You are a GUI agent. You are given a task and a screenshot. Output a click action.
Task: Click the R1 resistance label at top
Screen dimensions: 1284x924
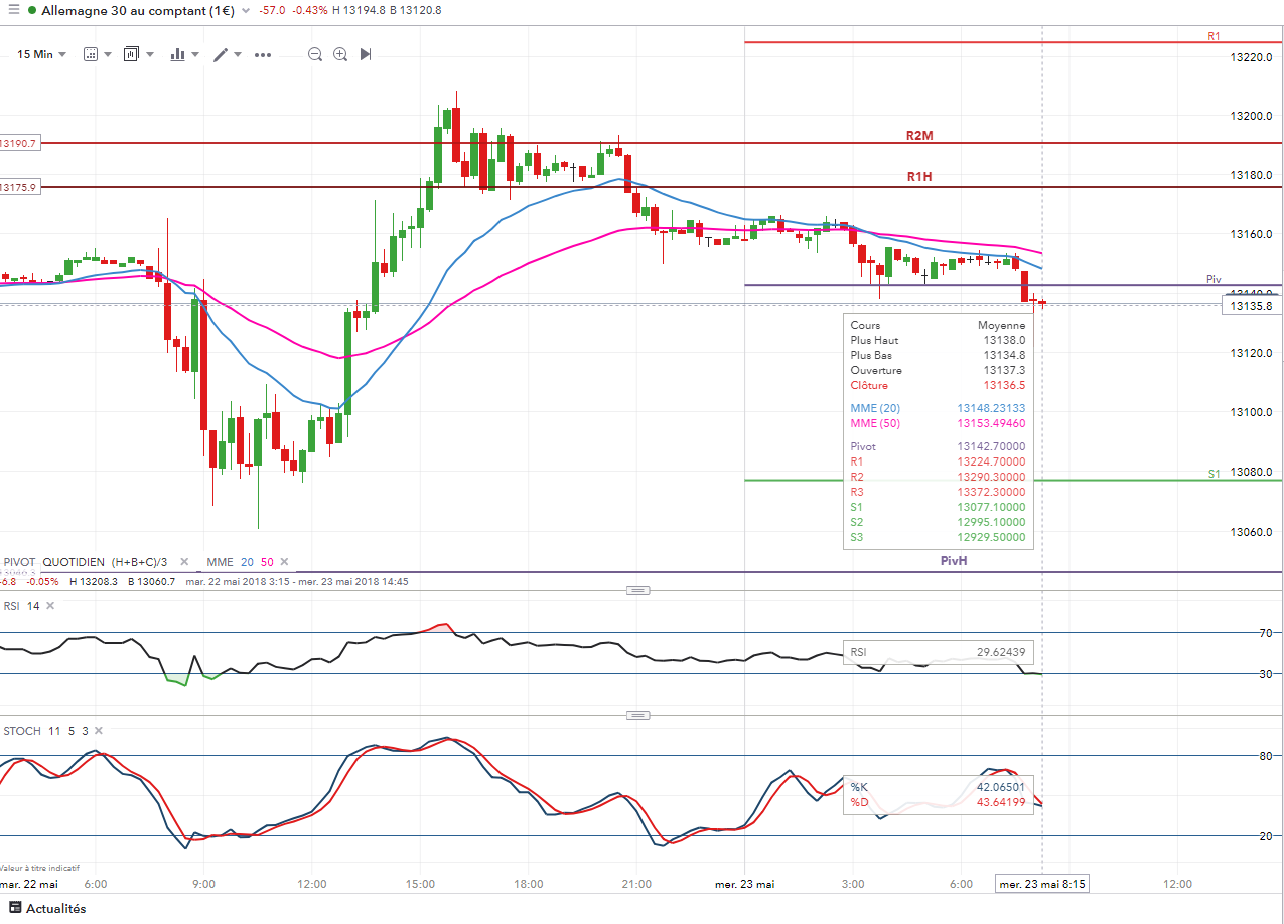click(1214, 36)
